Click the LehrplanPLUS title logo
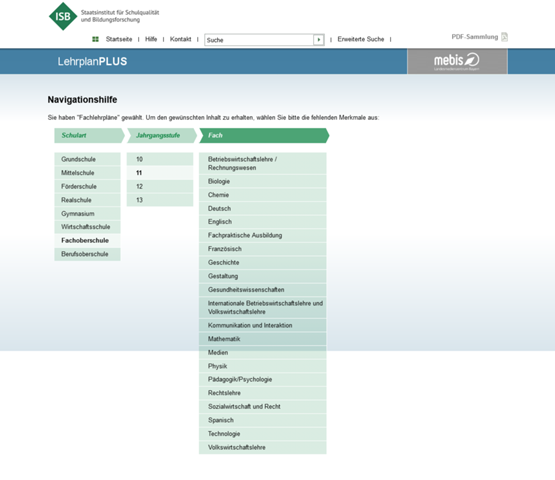Screen dimensions: 555x480 click(92, 62)
